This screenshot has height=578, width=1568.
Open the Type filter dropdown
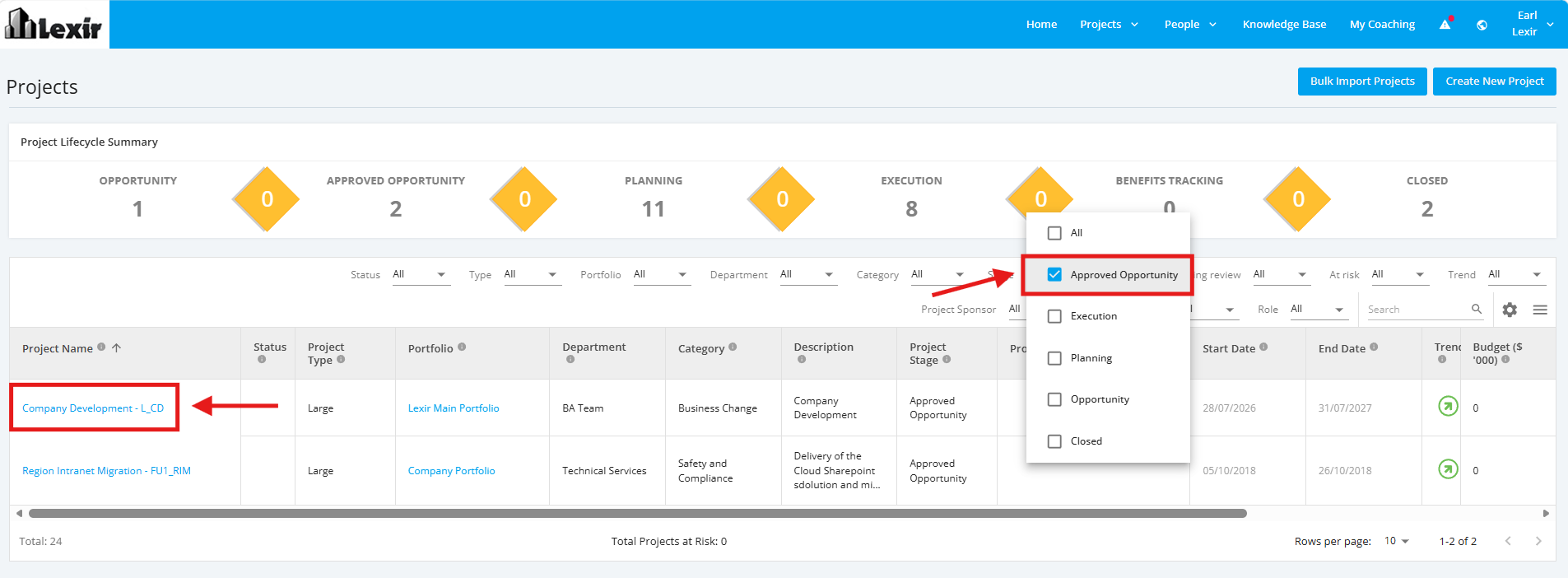pos(531,274)
